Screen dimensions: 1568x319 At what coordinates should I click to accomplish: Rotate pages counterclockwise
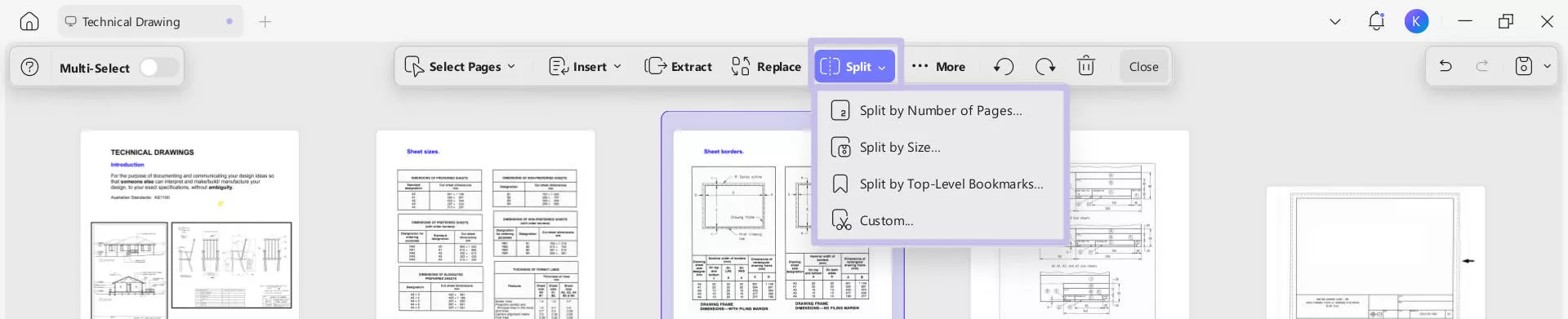pos(1004,67)
